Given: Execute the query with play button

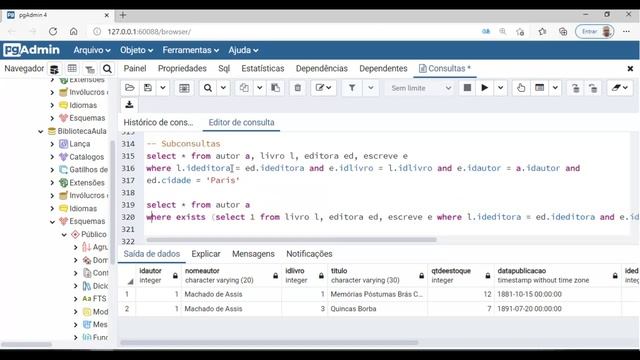Looking at the screenshot, I should point(484,88).
